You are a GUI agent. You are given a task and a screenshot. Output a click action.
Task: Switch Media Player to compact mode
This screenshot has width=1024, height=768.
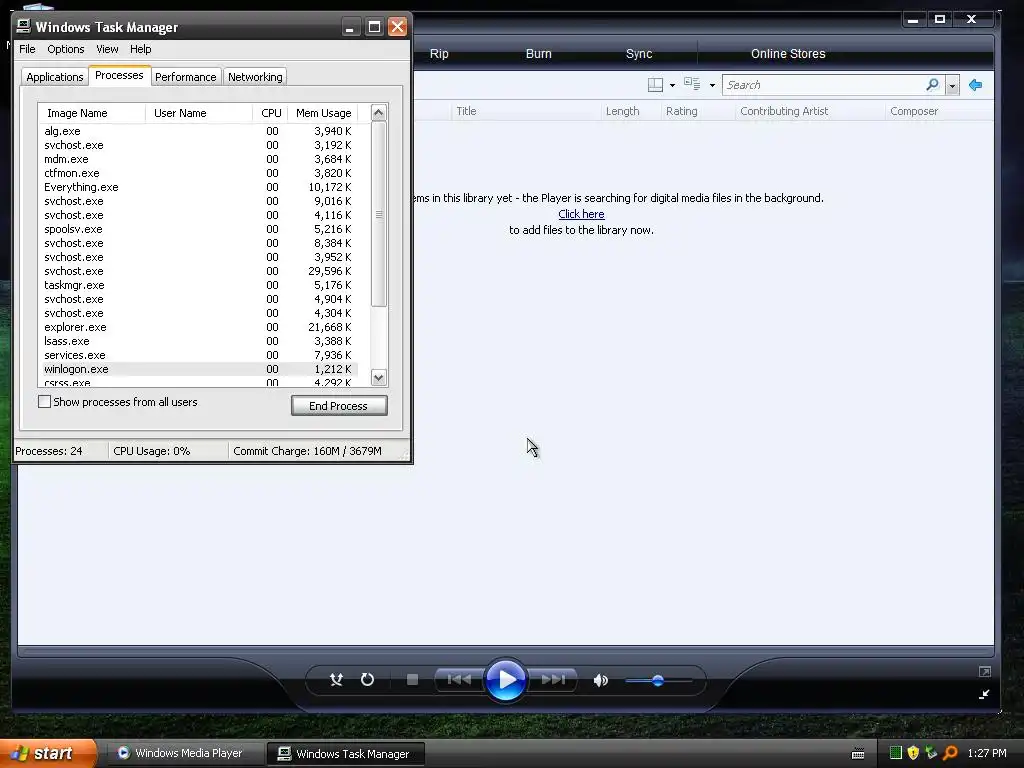984,694
